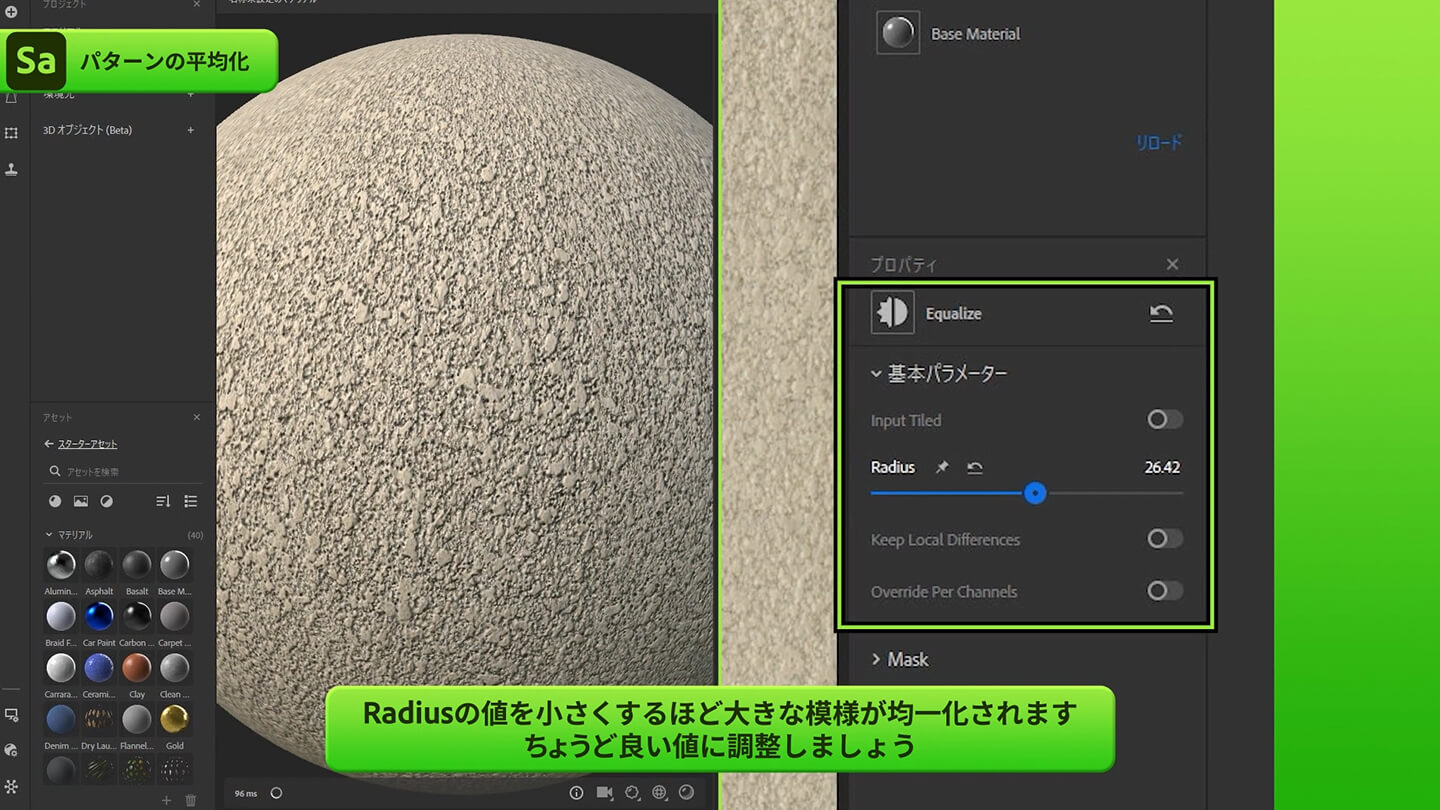Collapse the 基本パラメーター section
Viewport: 1440px width, 810px height.
(x=876, y=374)
